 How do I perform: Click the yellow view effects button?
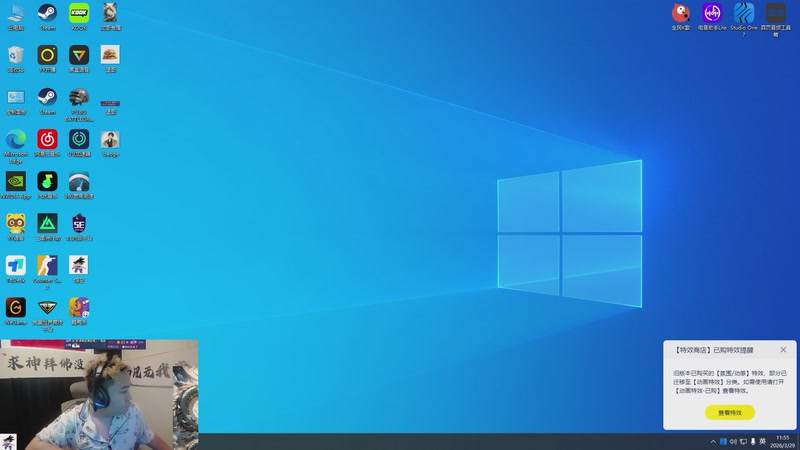click(730, 412)
